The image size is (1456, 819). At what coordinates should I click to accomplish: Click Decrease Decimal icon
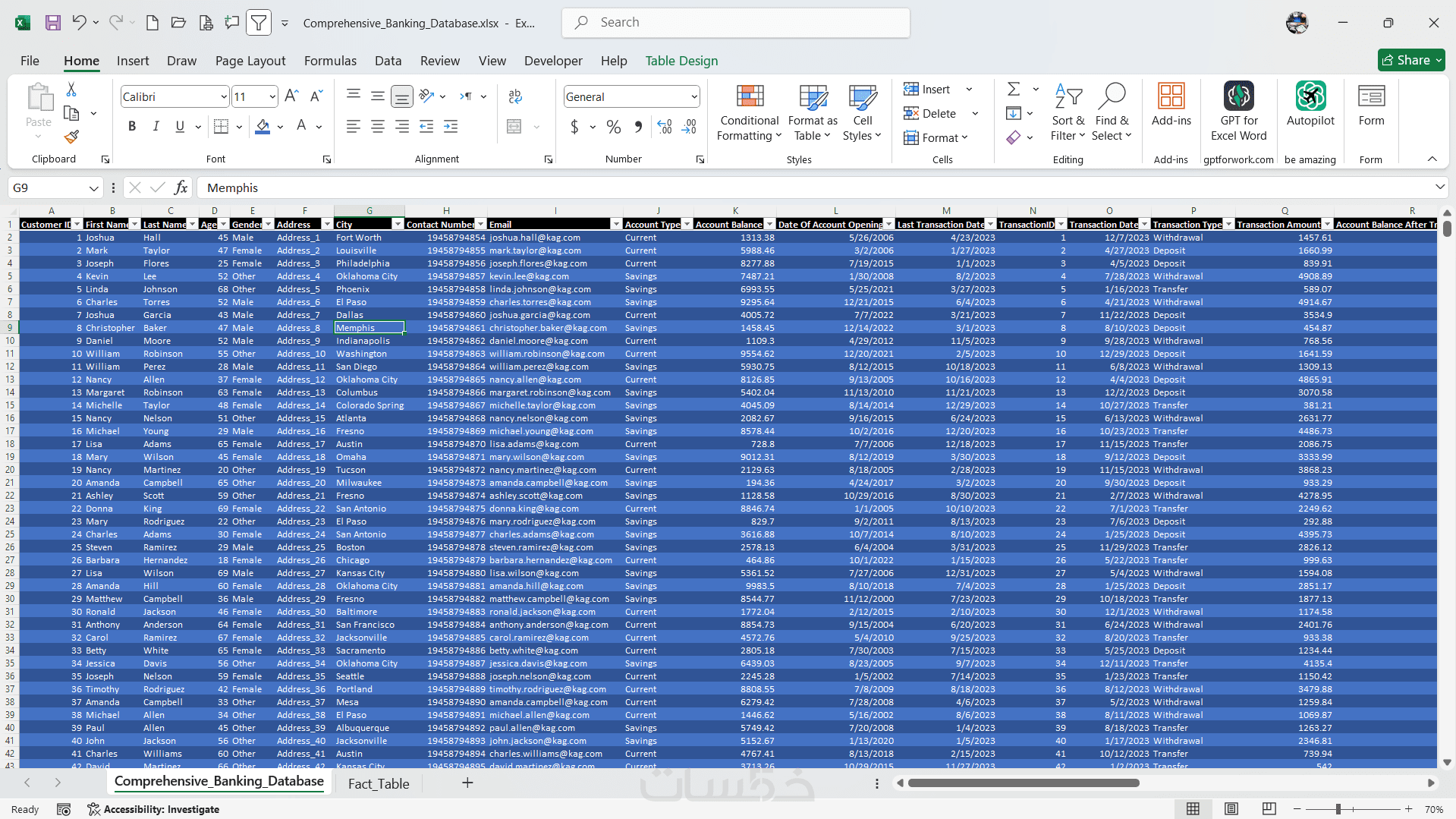(689, 127)
